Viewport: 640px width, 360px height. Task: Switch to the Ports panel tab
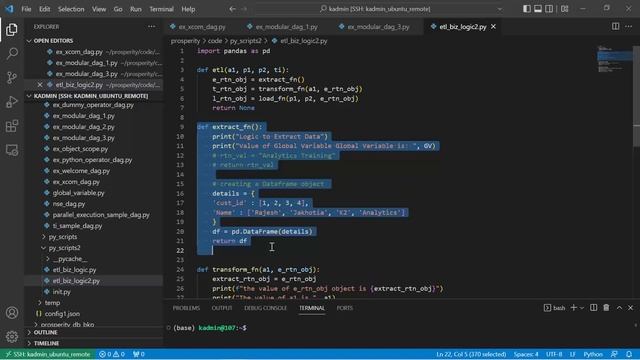(x=344, y=308)
